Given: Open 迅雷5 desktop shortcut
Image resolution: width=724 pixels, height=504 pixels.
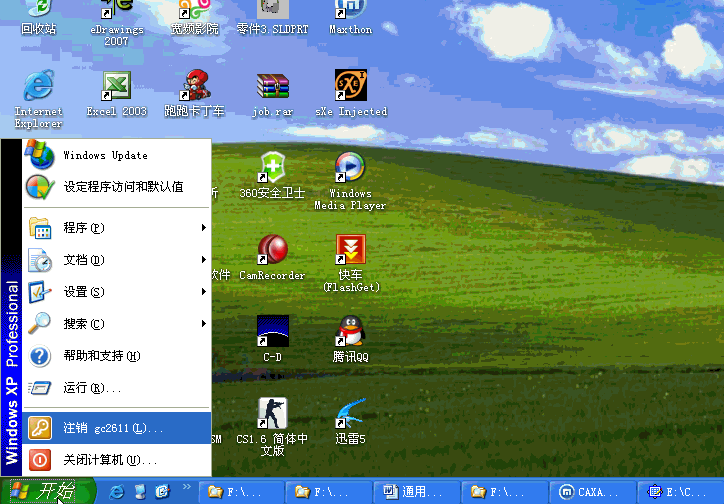Looking at the screenshot, I should tap(350, 421).
